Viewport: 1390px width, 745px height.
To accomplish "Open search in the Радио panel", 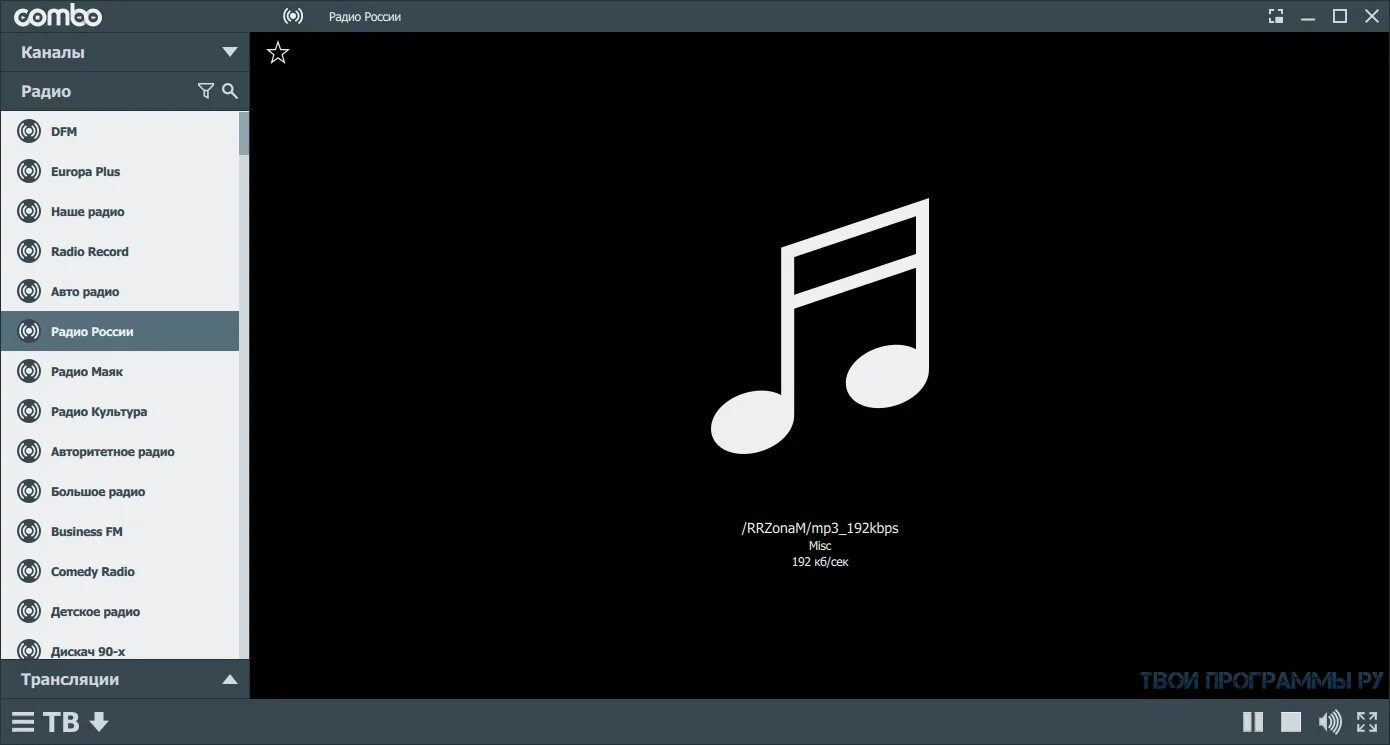I will point(230,91).
